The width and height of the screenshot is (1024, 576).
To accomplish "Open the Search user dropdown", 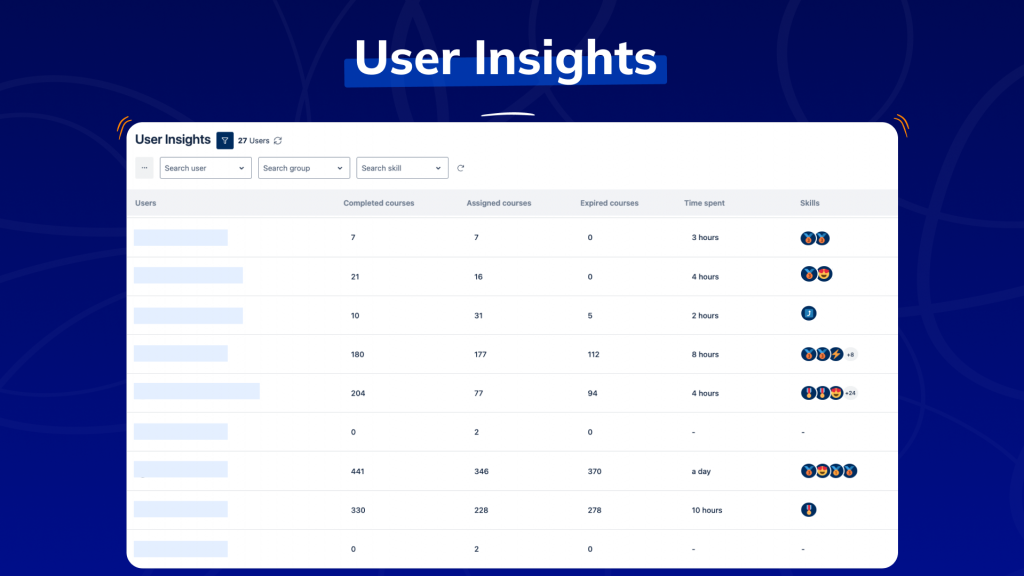I will pyautogui.click(x=205, y=168).
